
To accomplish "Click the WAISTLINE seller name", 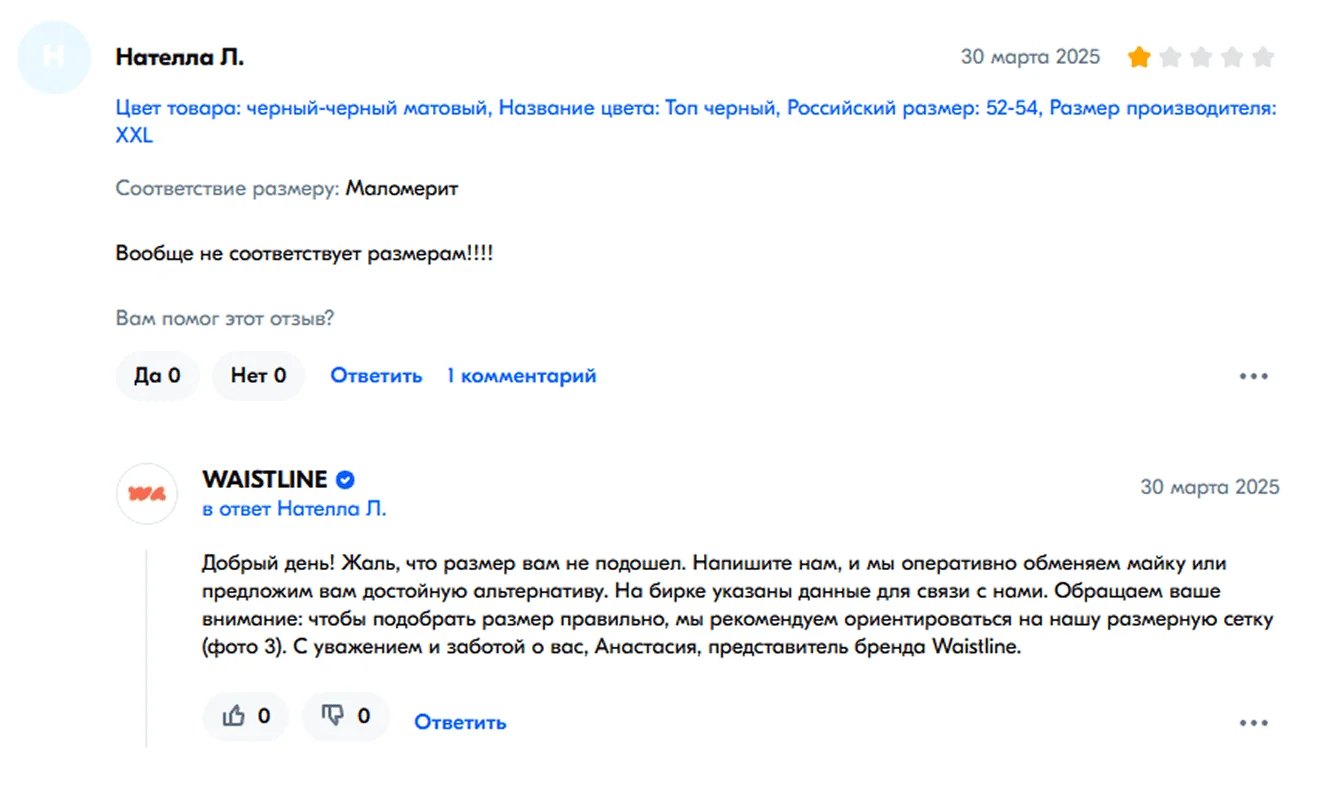I will point(264,480).
